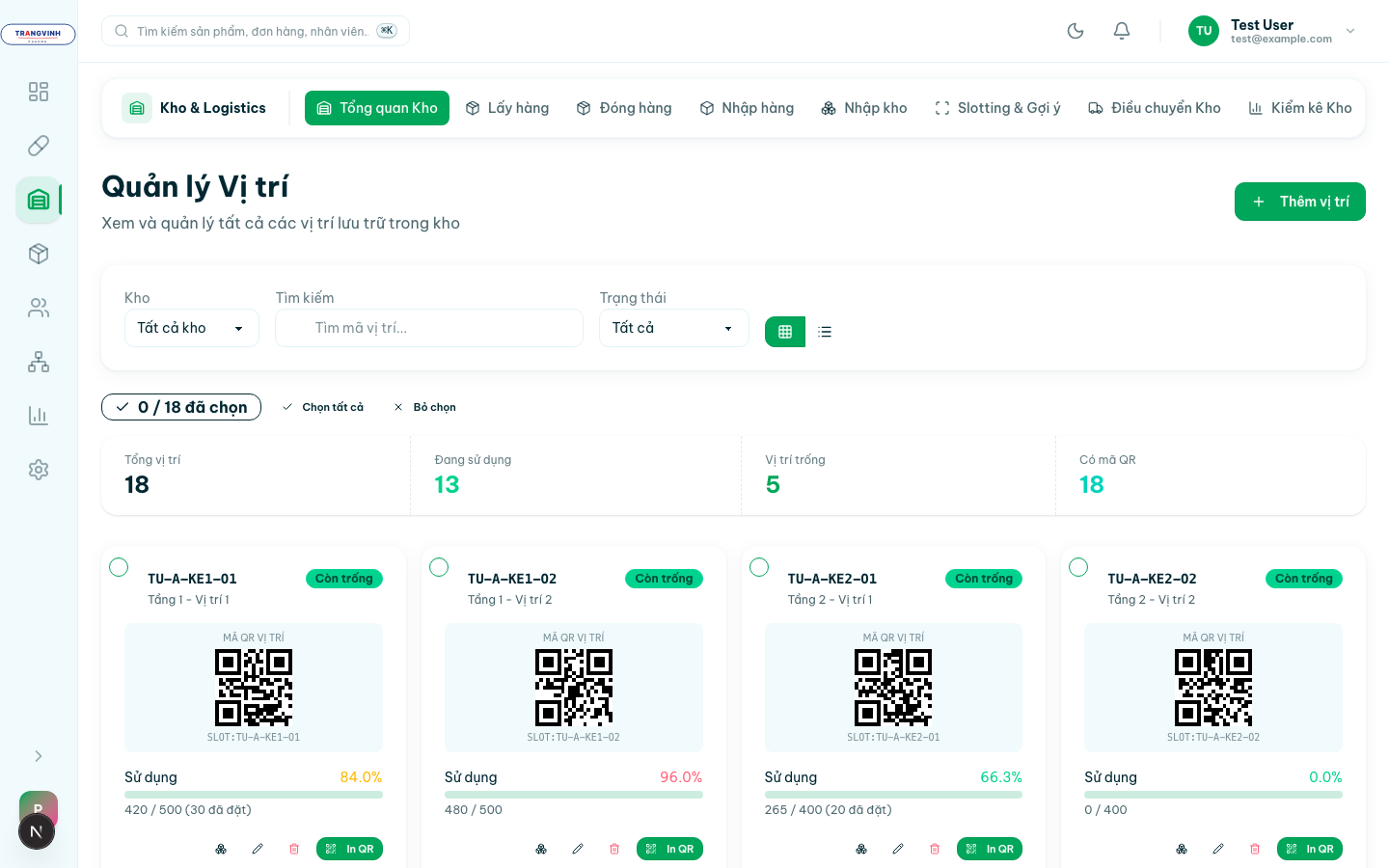Viewport: 1389px width, 868px height.
Task: Expand the sidebar with the chevron arrow
Action: pyautogui.click(x=39, y=756)
